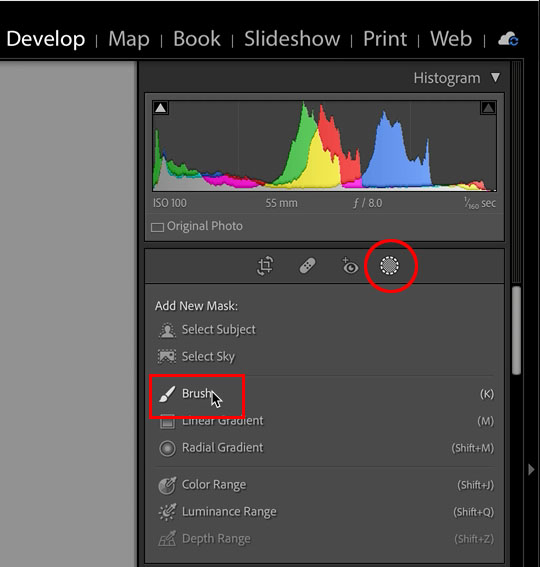540x567 pixels.
Task: Collapse right panel with side arrow
Action: (531, 469)
